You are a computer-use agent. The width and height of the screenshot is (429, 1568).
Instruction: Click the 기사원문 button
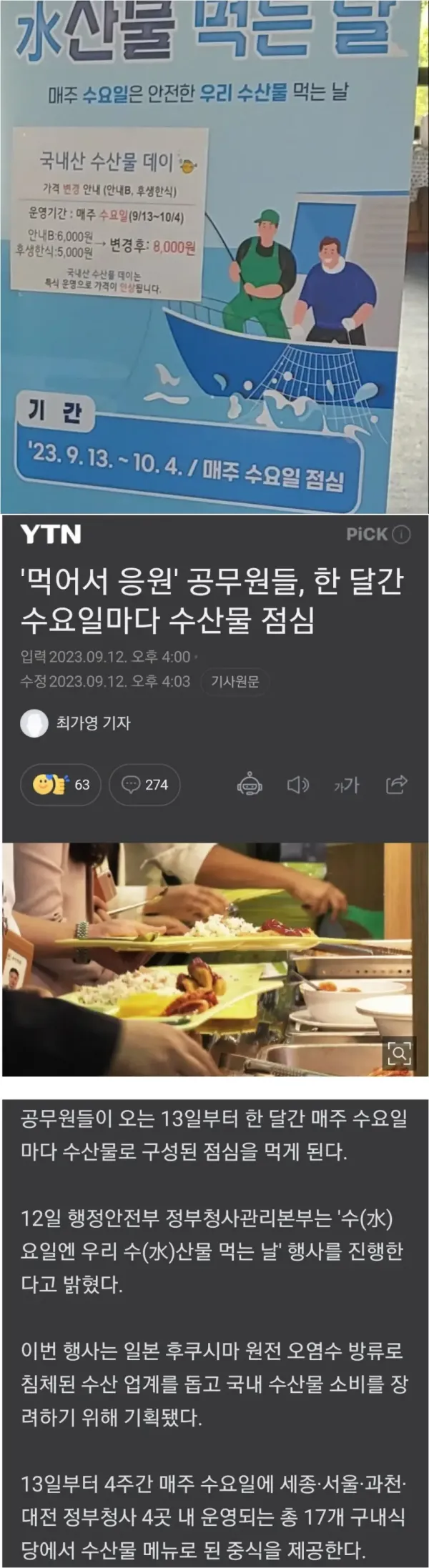point(235,681)
